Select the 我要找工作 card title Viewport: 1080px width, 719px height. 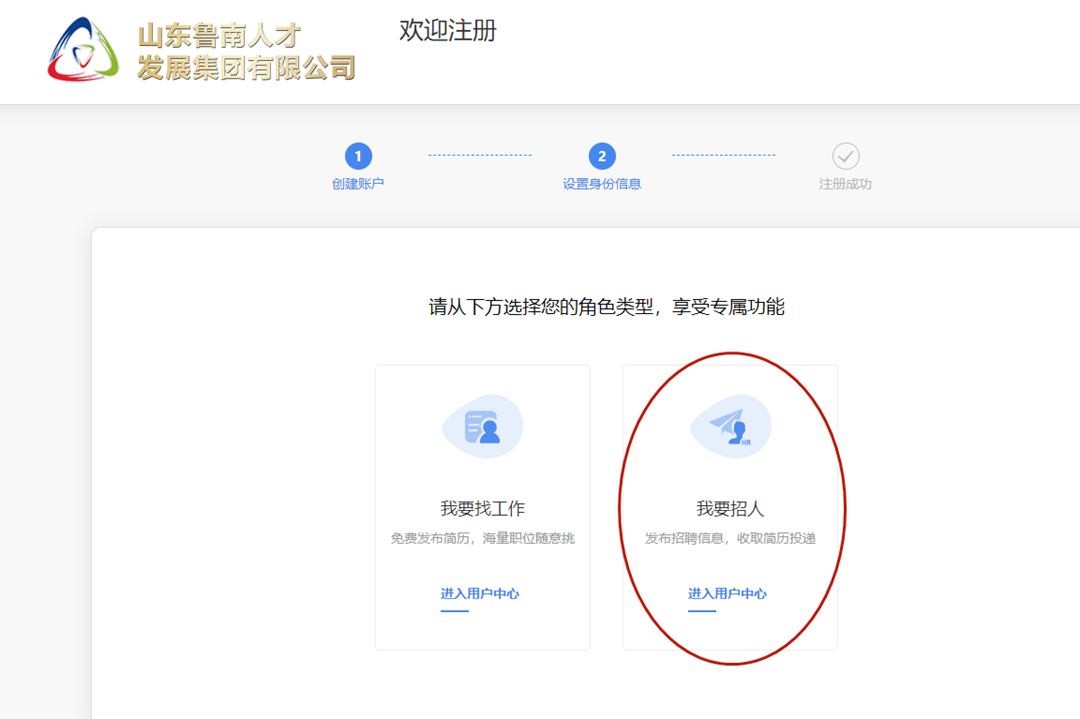coord(483,509)
